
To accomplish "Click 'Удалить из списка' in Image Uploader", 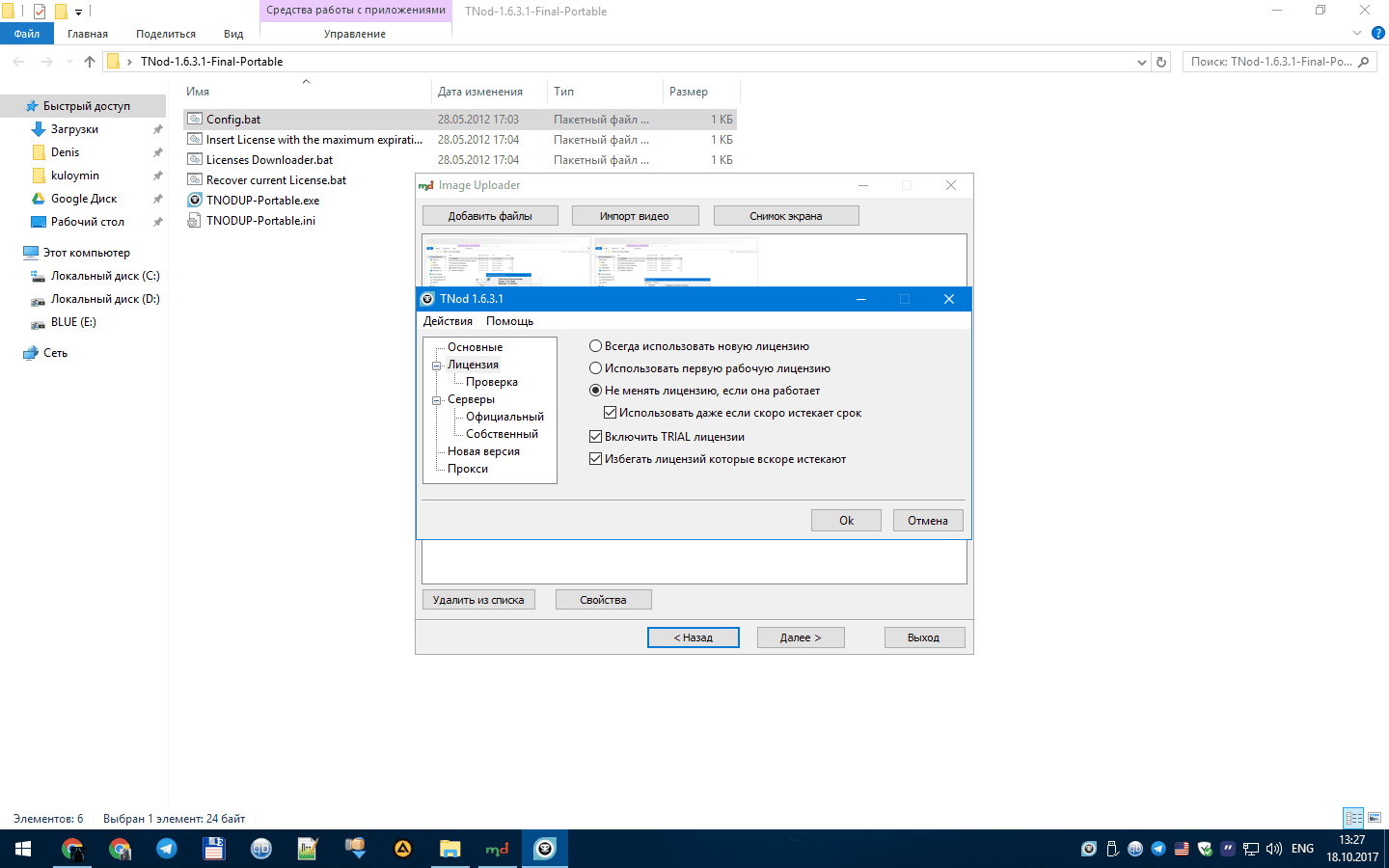I will (x=478, y=600).
